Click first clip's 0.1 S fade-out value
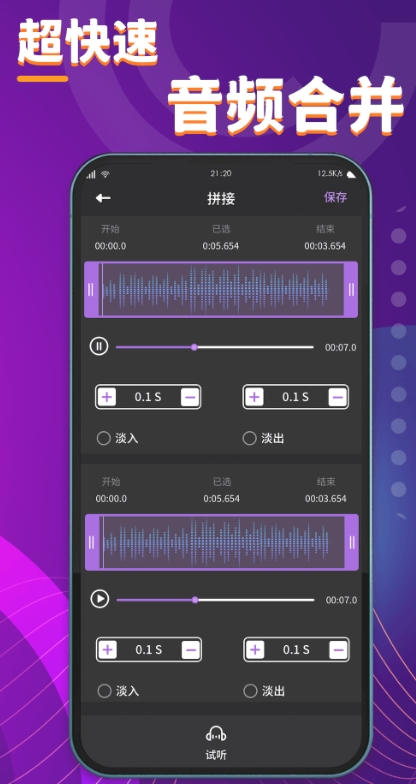Viewport: 416px width, 784px height. click(x=296, y=398)
